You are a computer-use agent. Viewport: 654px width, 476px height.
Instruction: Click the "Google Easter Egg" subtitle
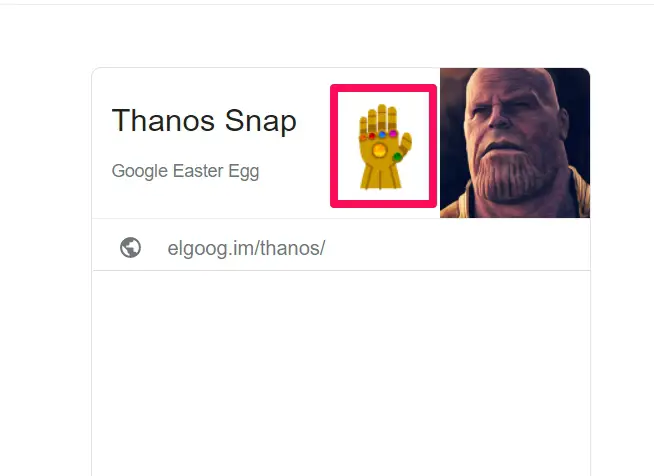tap(186, 171)
